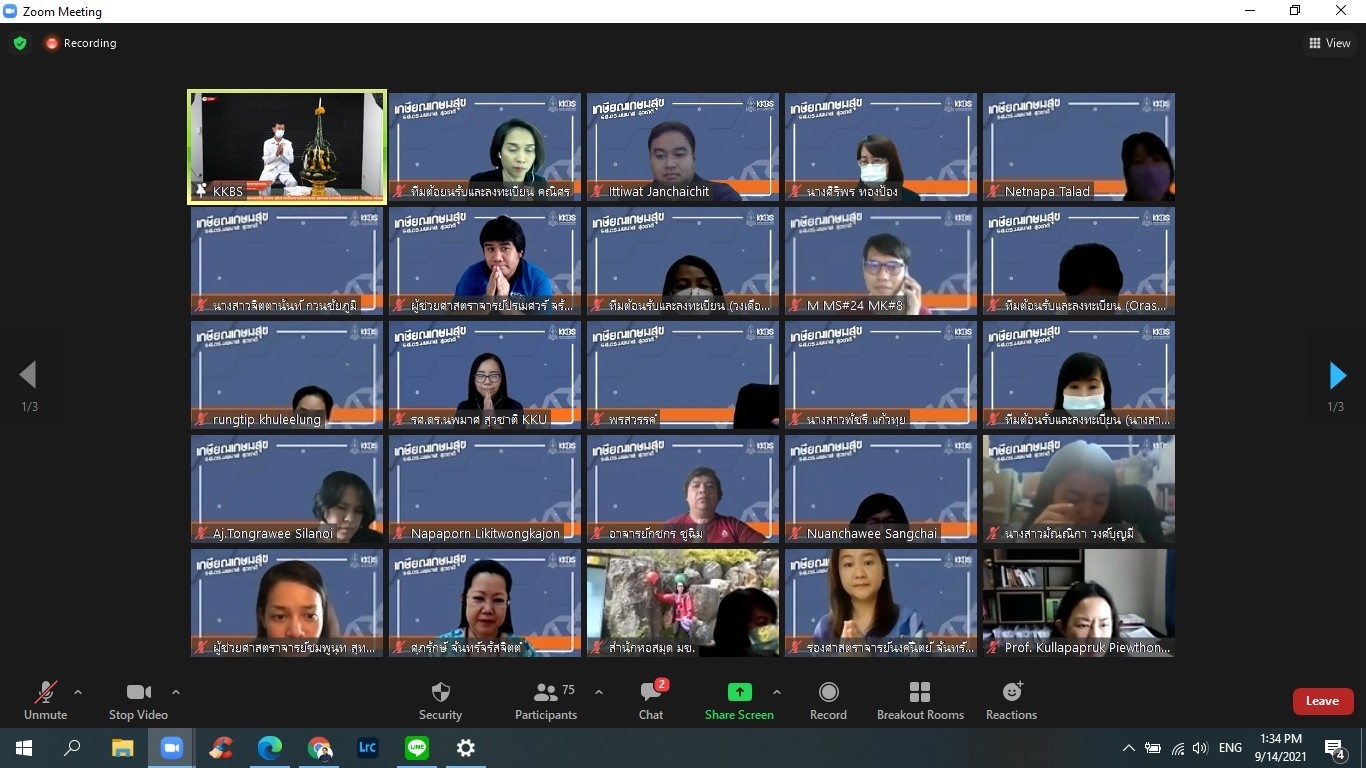
Task: Expand audio options arrow beside Unmute
Action: (x=78, y=692)
